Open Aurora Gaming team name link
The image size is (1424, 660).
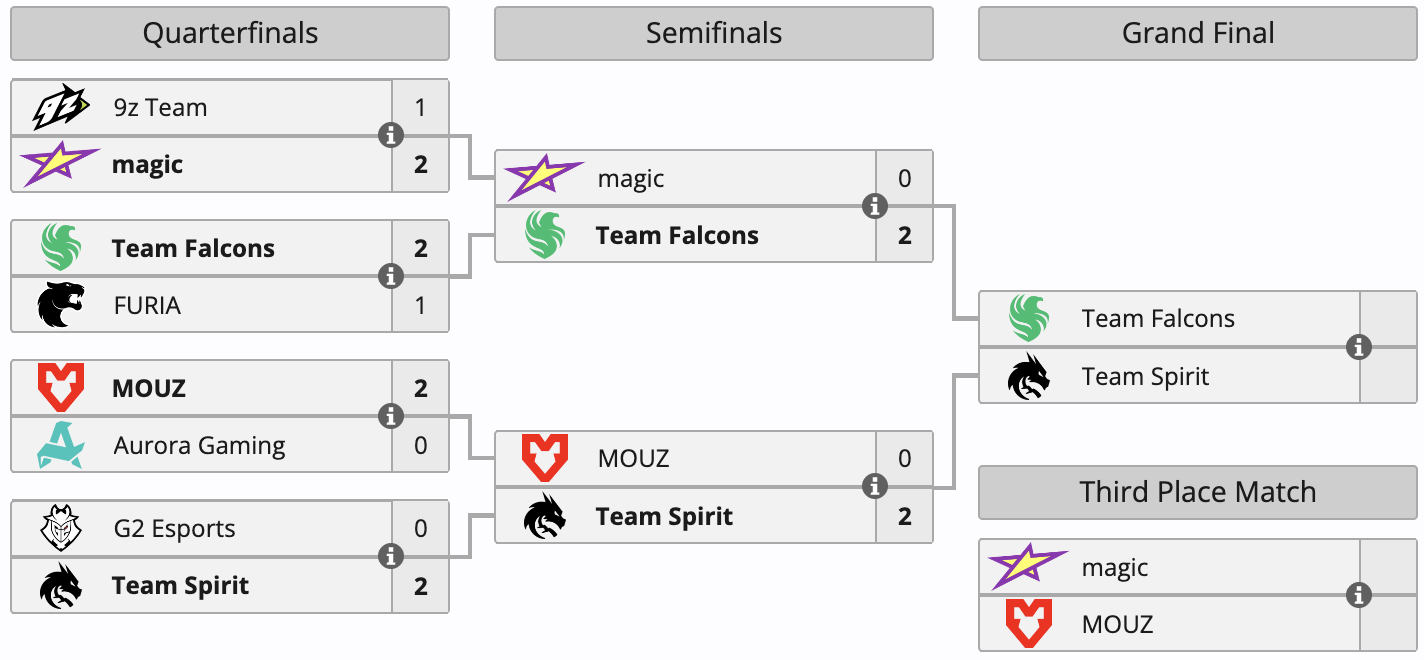click(x=199, y=446)
